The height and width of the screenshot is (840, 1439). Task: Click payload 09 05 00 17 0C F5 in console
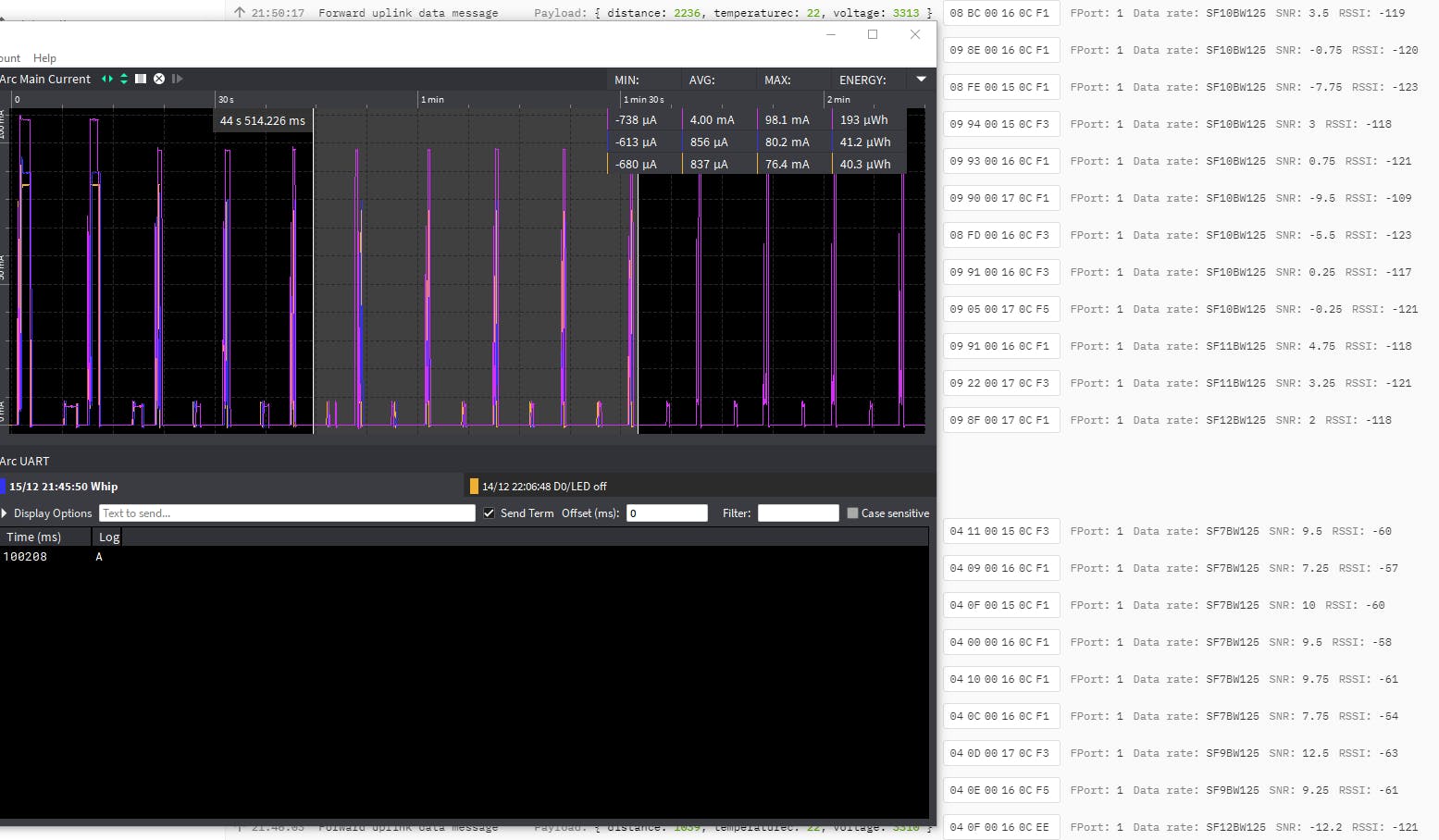[x=999, y=309]
